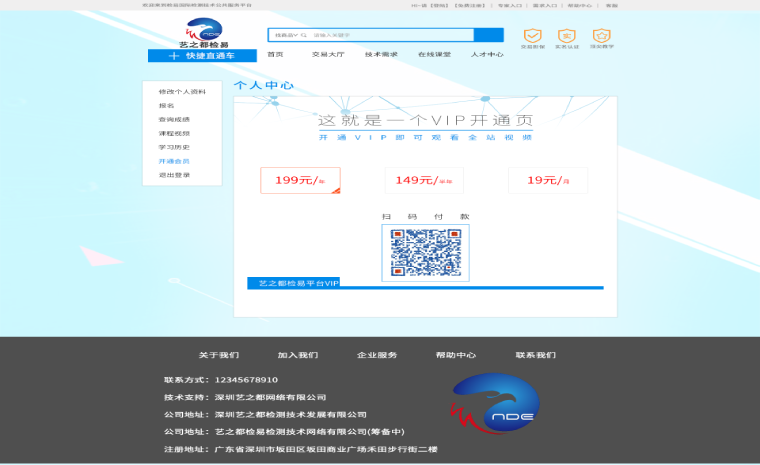Go to the 首页 nav item
This screenshot has height=465, width=760.
coord(275,54)
